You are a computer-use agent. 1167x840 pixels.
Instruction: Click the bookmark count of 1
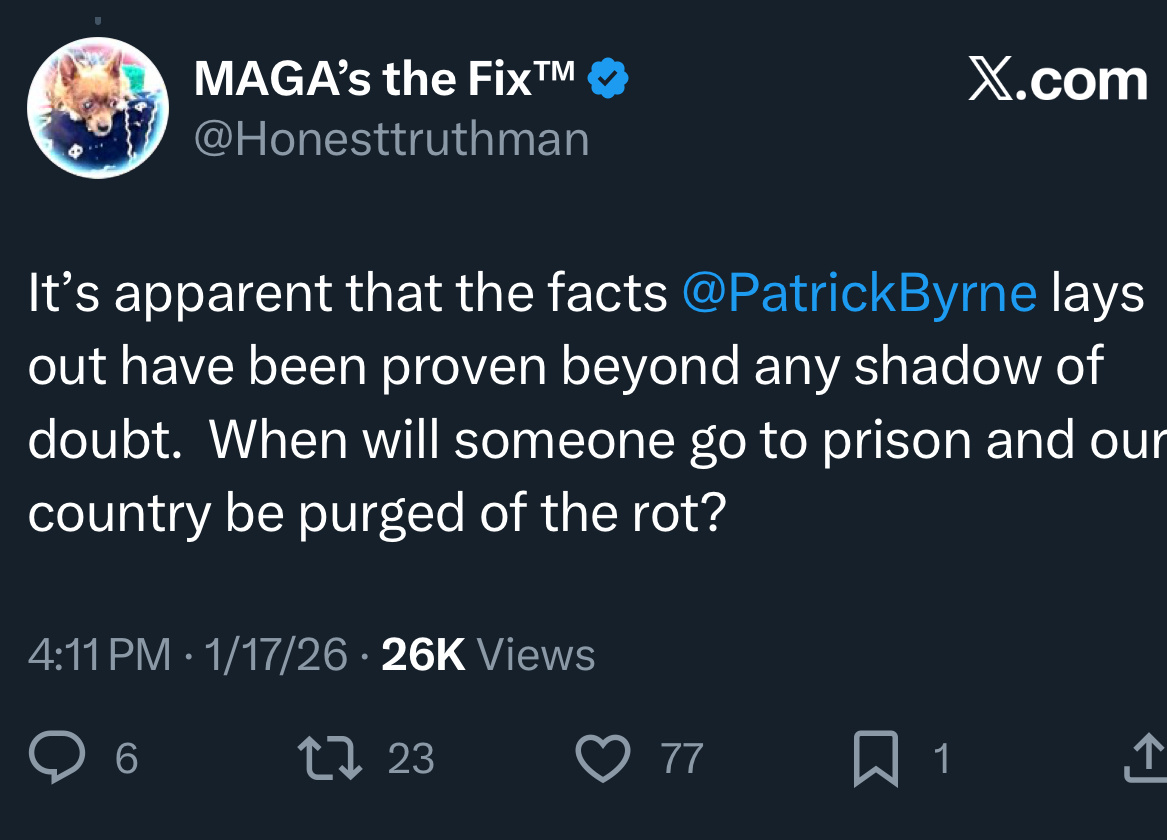pyautogui.click(x=940, y=760)
